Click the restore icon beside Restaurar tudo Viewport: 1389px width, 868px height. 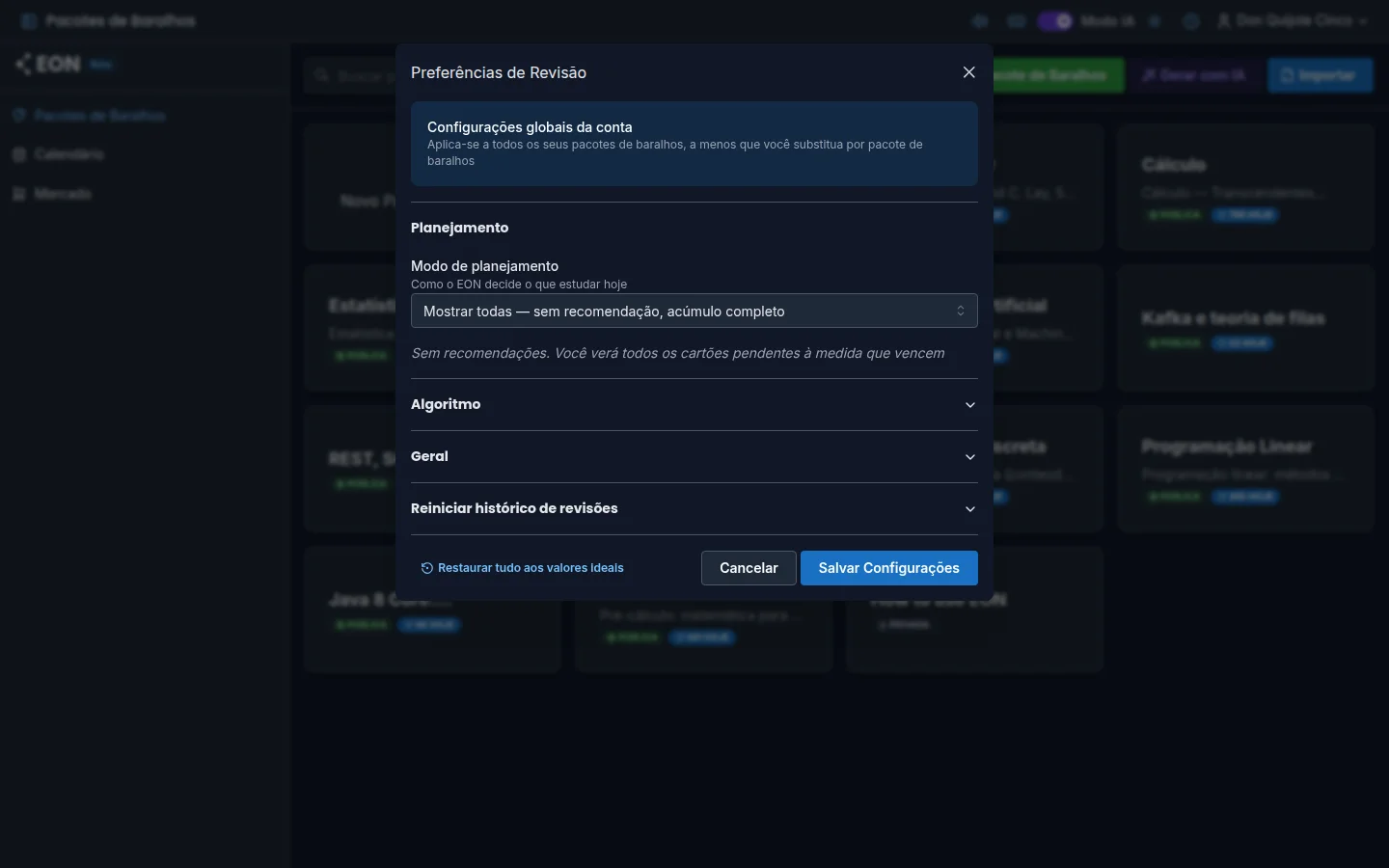point(427,568)
